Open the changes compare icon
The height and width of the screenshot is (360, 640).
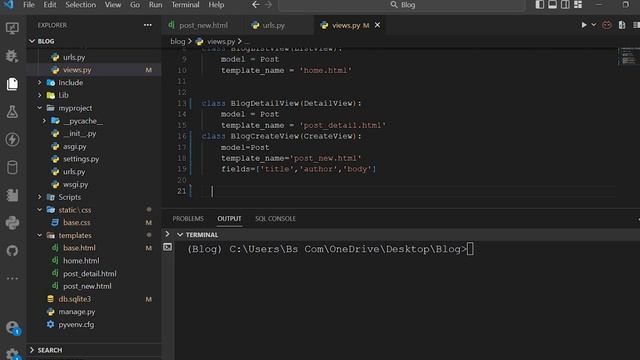[x=622, y=25]
